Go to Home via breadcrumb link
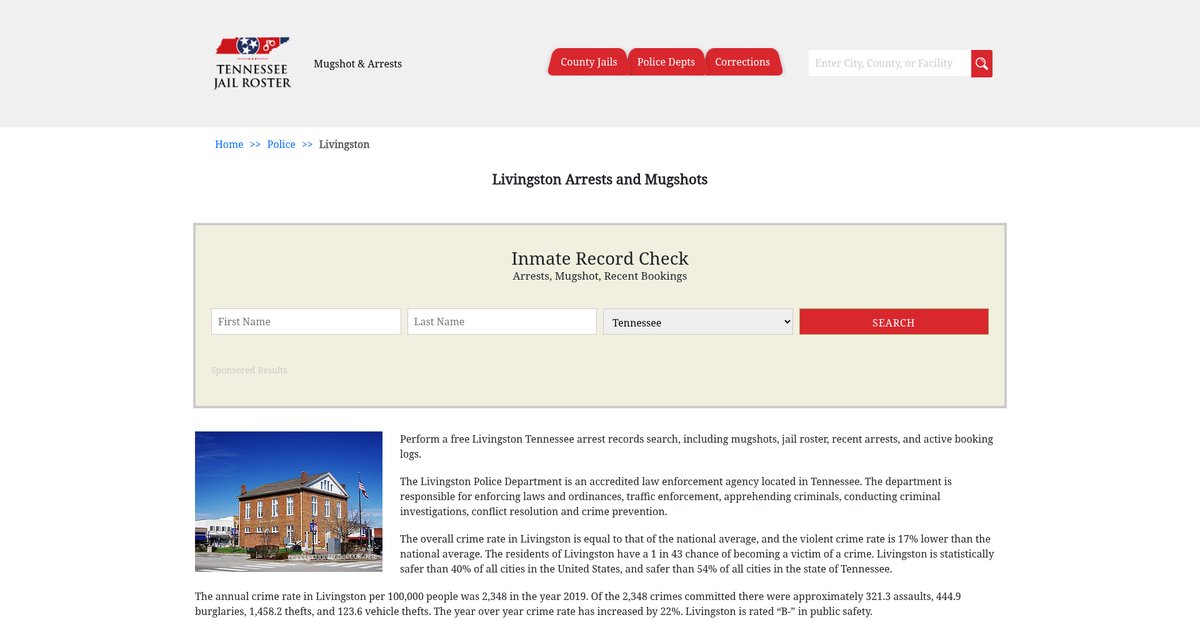1200x620 pixels. (229, 145)
